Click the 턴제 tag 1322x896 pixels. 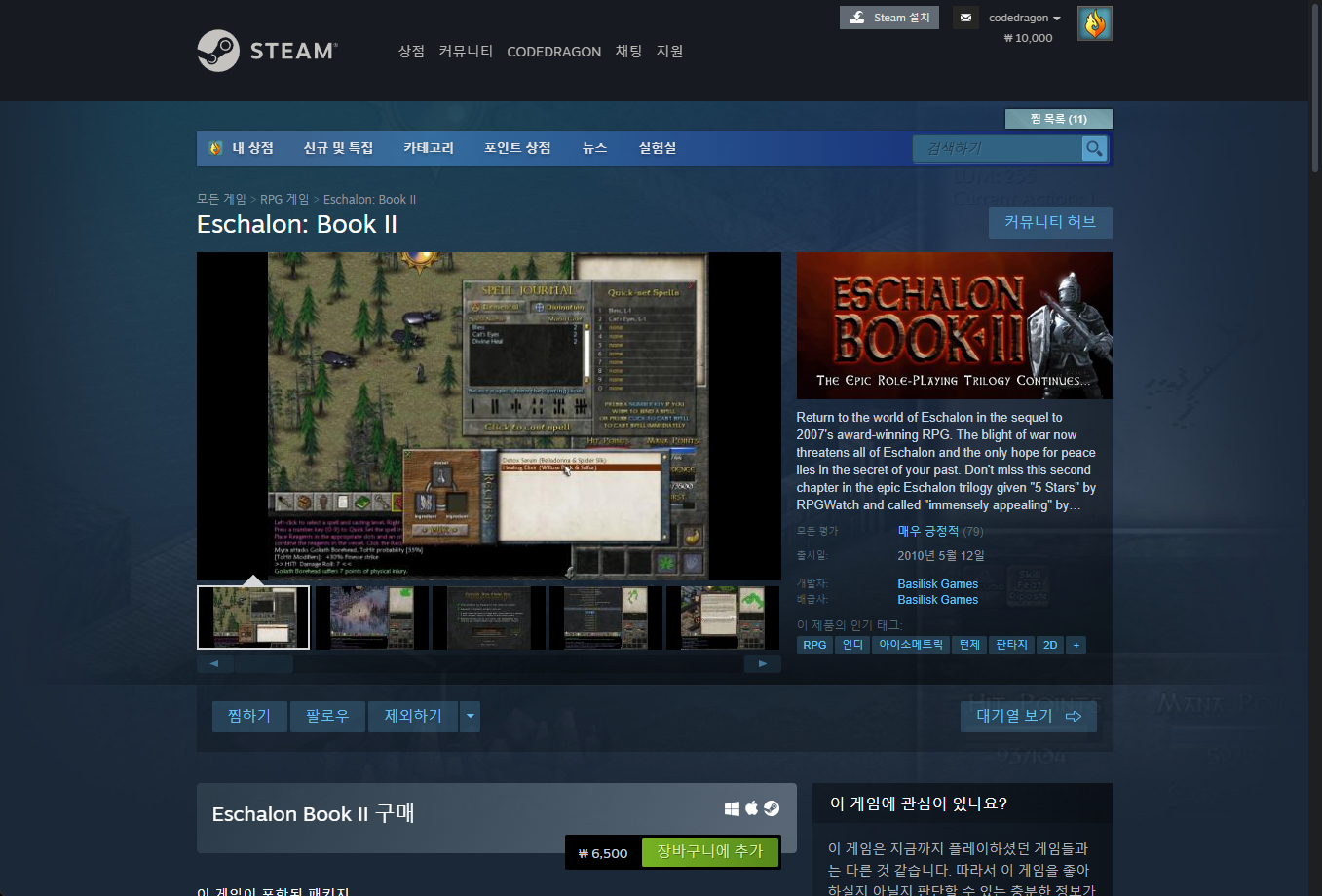(x=969, y=645)
